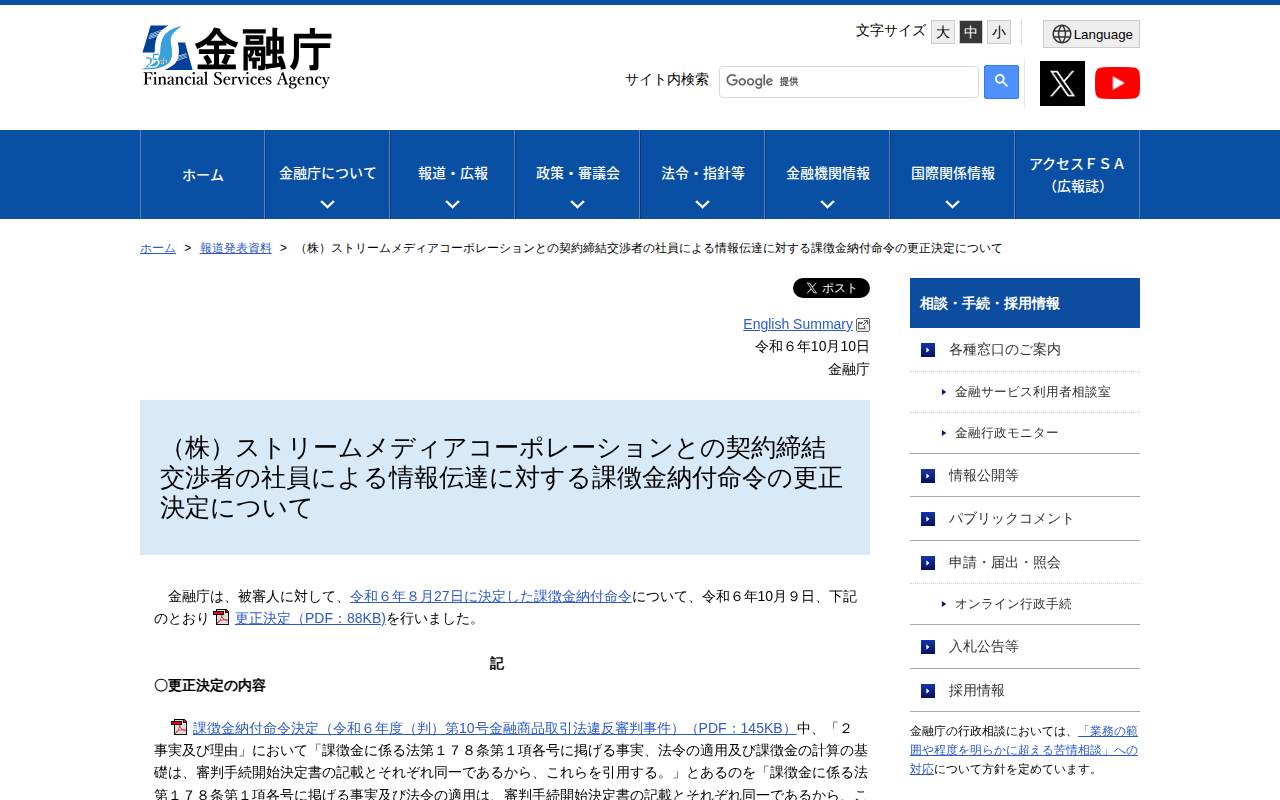Go to ホーム in the main navigation
The height and width of the screenshot is (800, 1280).
pos(203,175)
